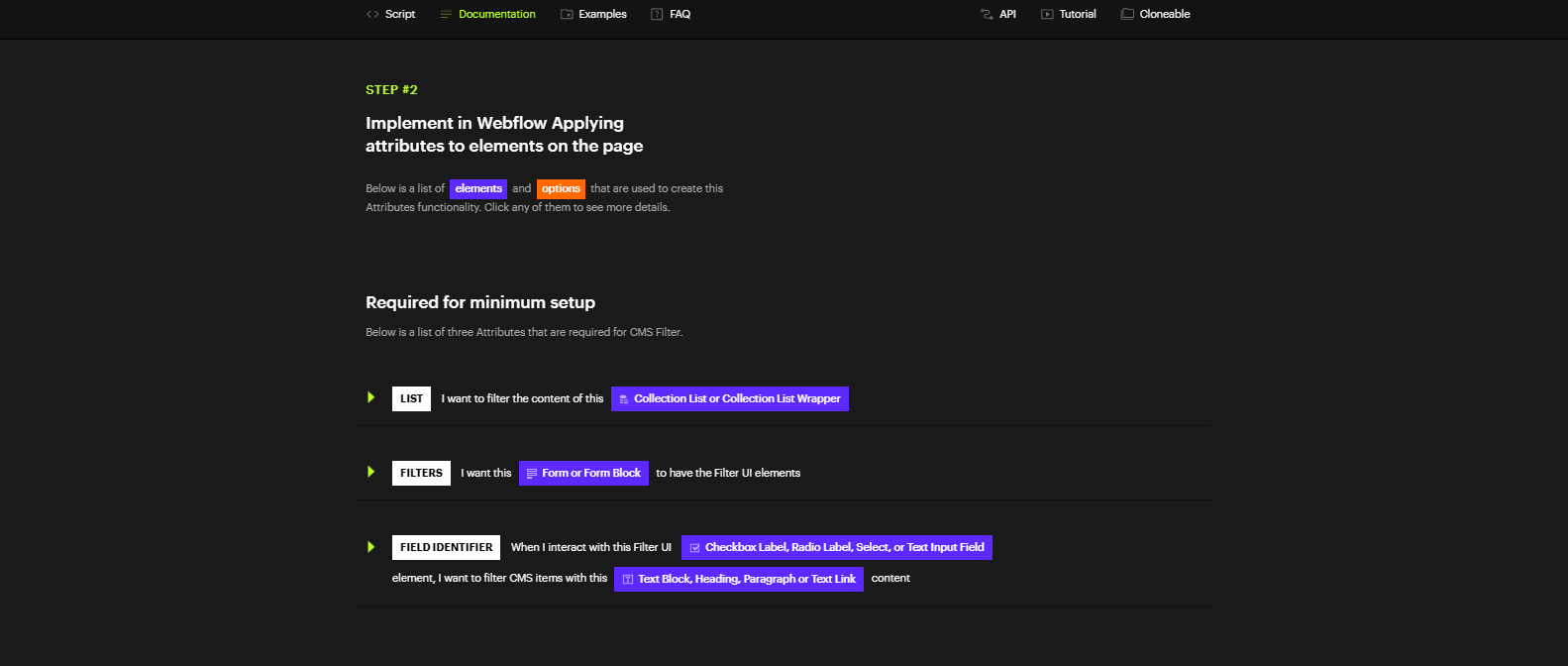Screen dimensions: 1568x666
Task: Click the LIST attribute label
Action: 411,398
